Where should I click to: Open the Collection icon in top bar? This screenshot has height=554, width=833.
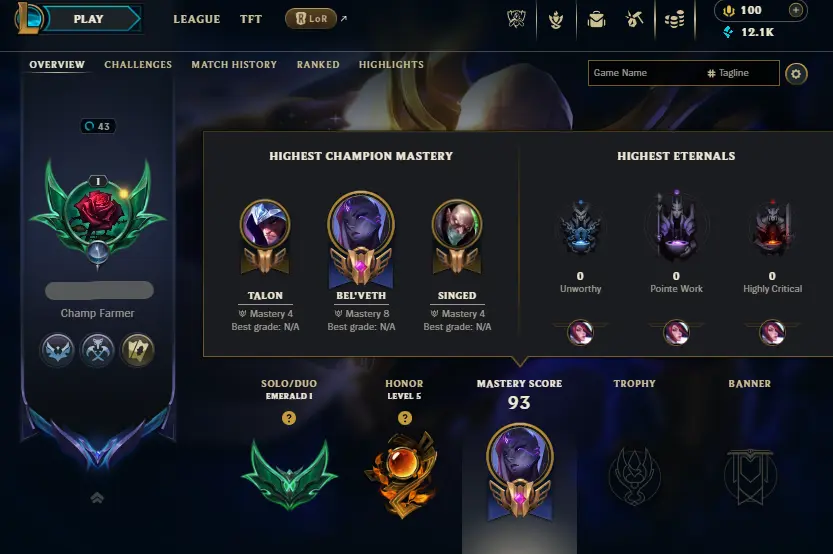point(556,20)
